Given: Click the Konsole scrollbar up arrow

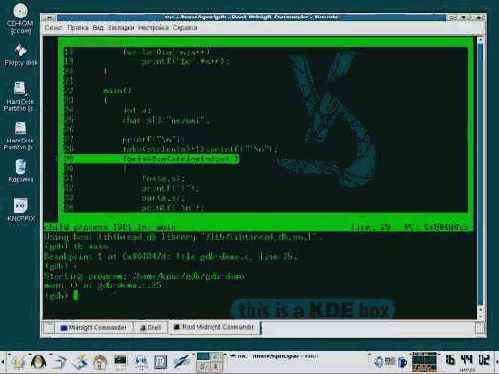Looking at the screenshot, I should (480, 40).
